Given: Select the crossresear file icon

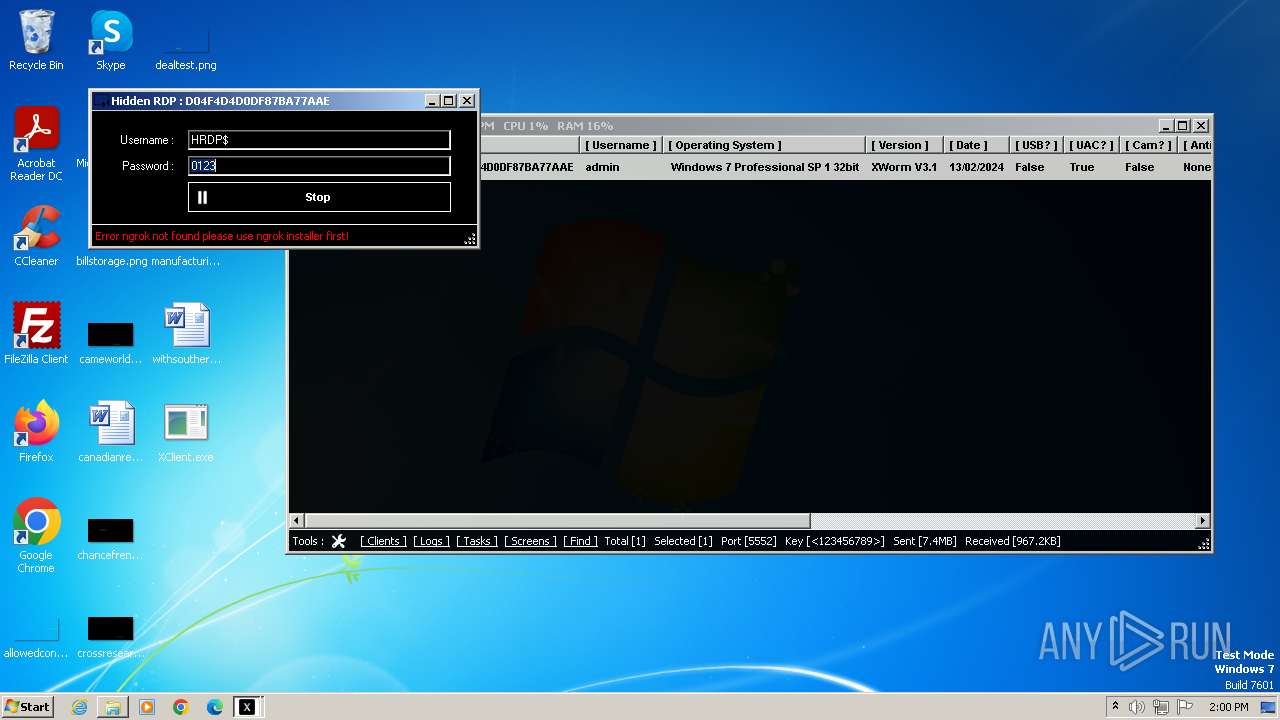Looking at the screenshot, I should click(x=110, y=636).
